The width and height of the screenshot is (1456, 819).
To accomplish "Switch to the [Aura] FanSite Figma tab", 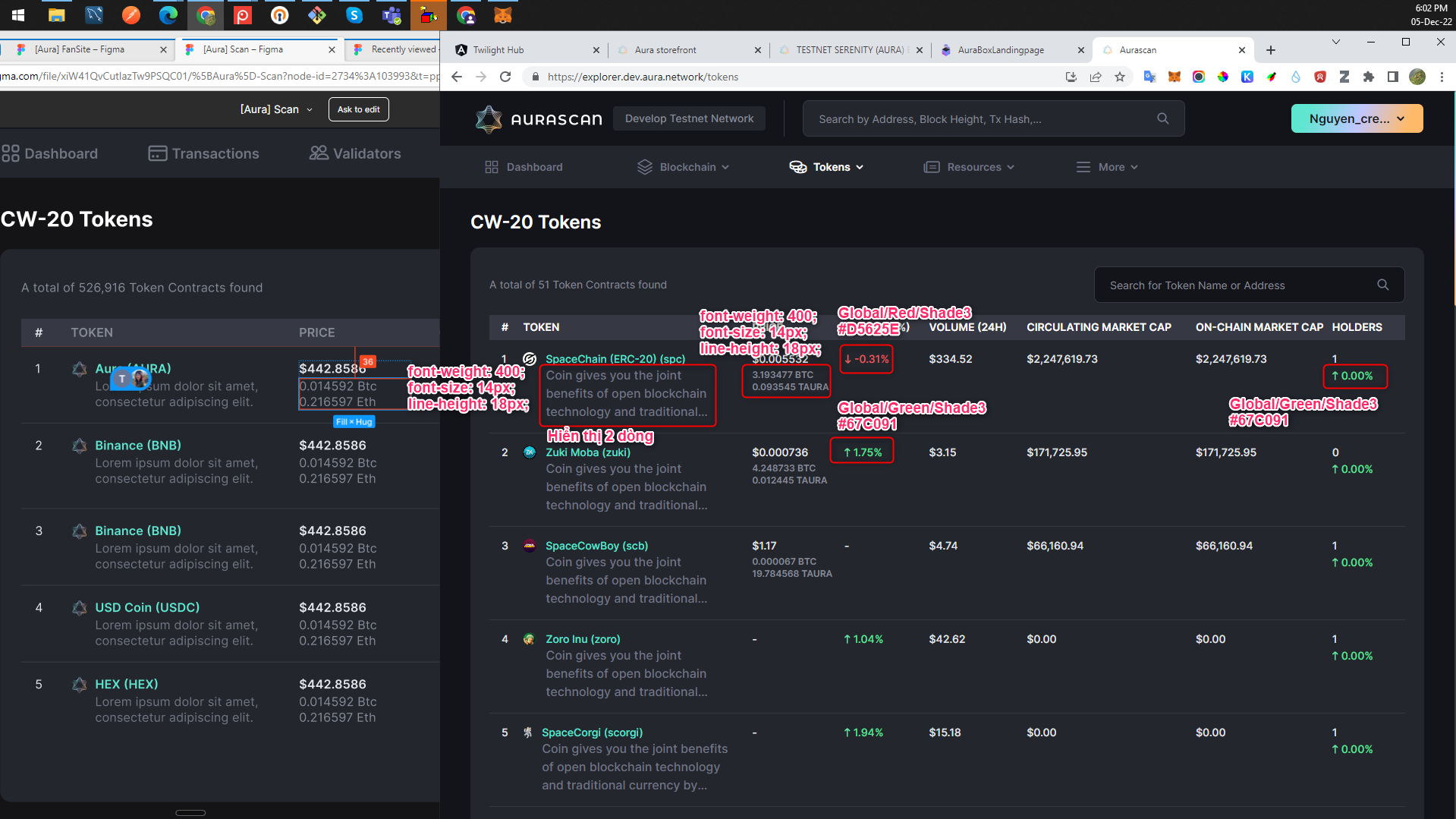I will [x=90, y=49].
